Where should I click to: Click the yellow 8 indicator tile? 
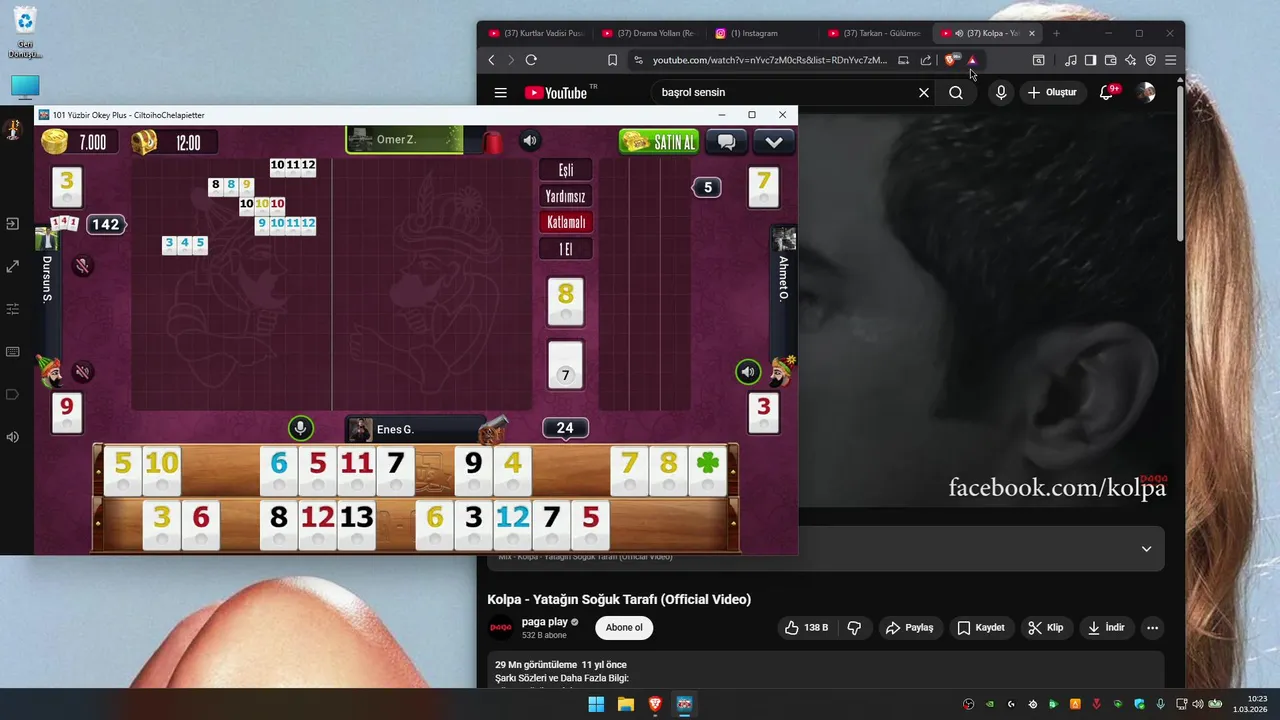pos(566,302)
